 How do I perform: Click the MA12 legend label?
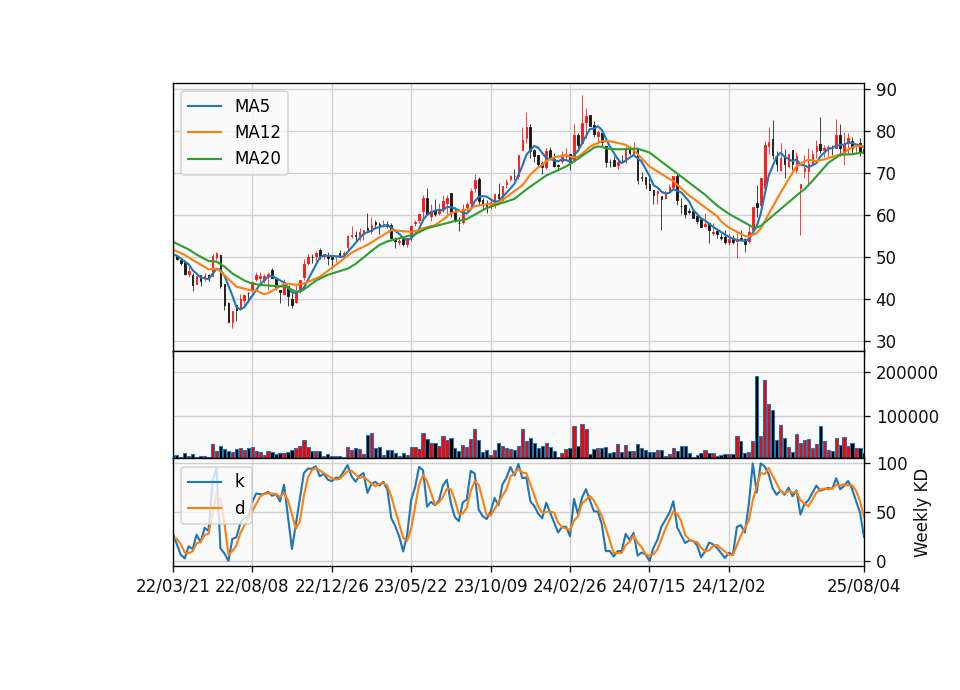pyautogui.click(x=257, y=132)
